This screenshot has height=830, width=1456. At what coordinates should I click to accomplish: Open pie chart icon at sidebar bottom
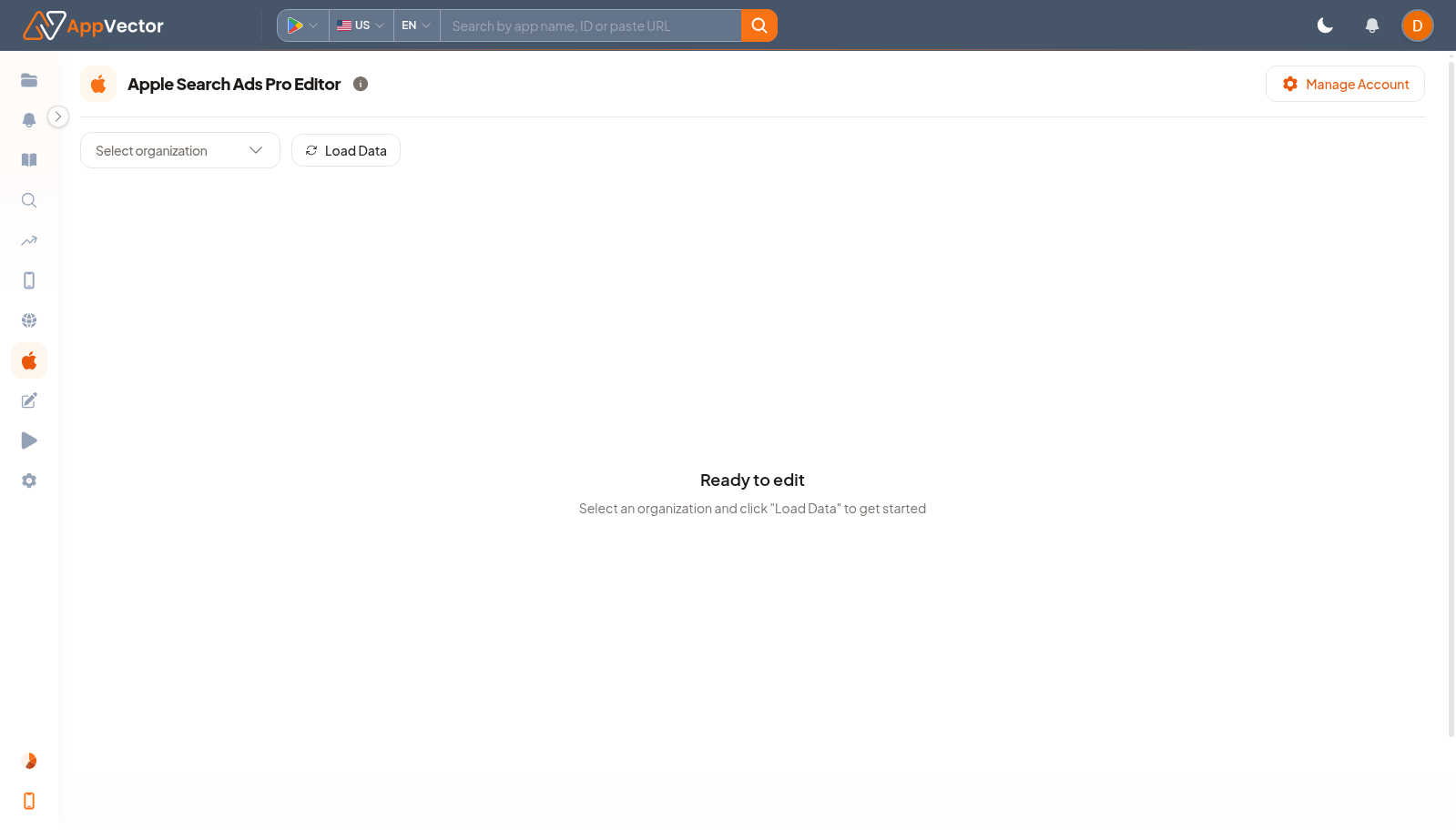coord(29,761)
